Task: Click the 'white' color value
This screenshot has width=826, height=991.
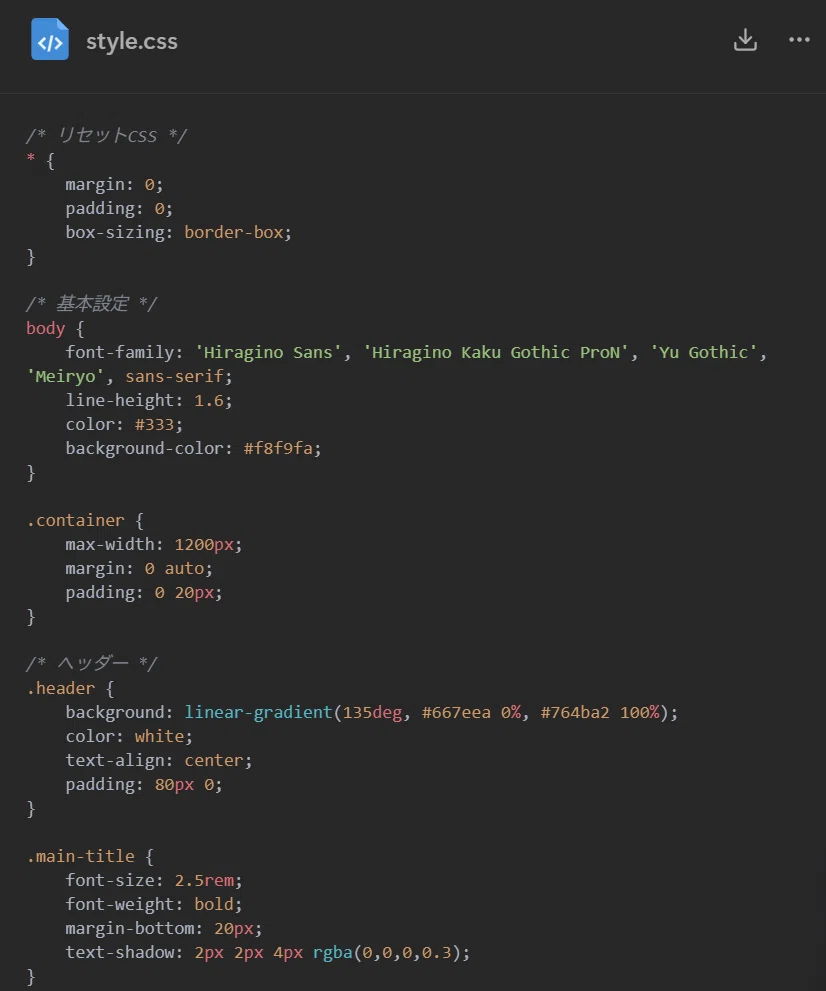Action: (x=159, y=736)
